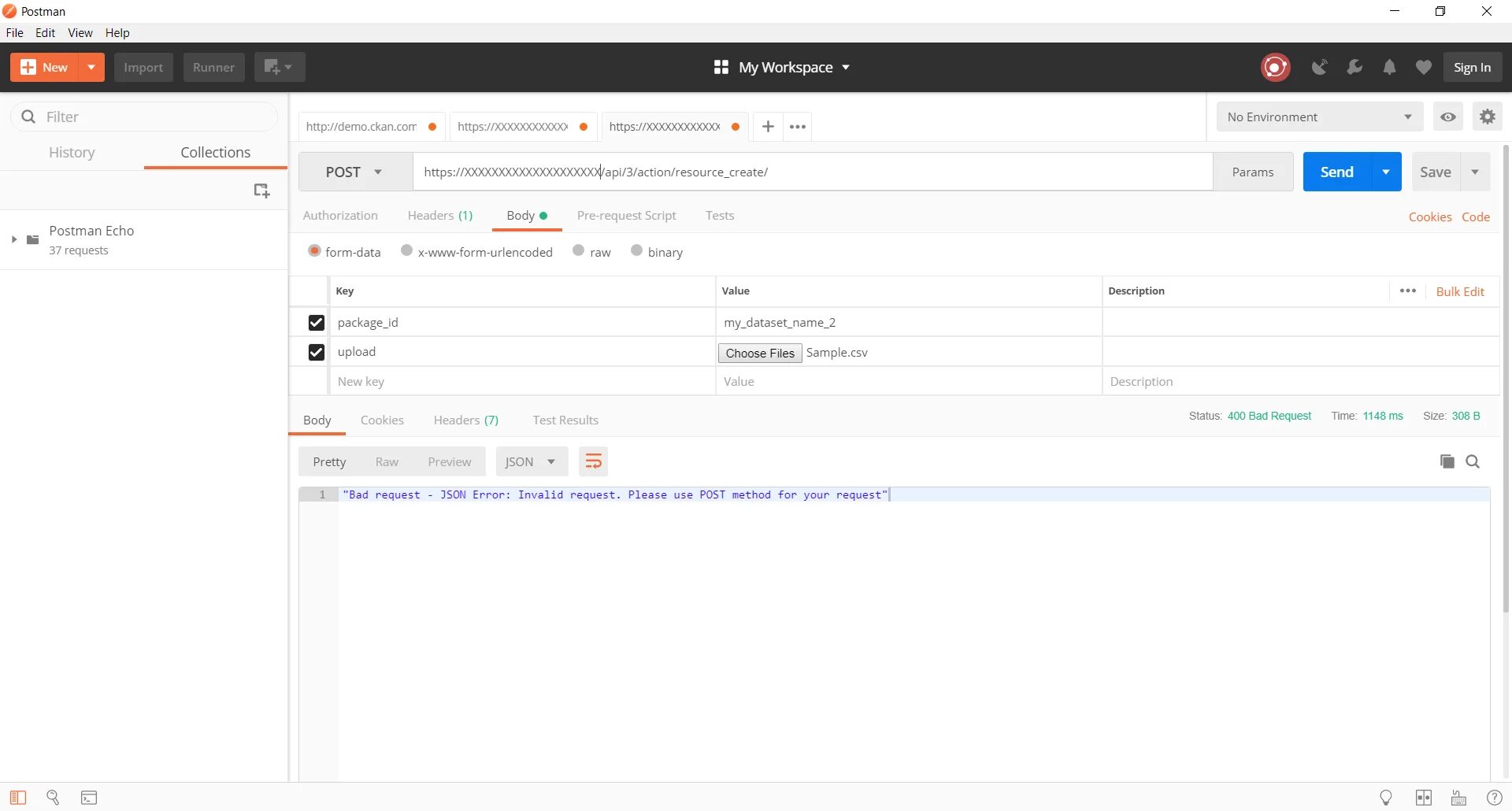Uncheck the package_id row checkbox

316,322
